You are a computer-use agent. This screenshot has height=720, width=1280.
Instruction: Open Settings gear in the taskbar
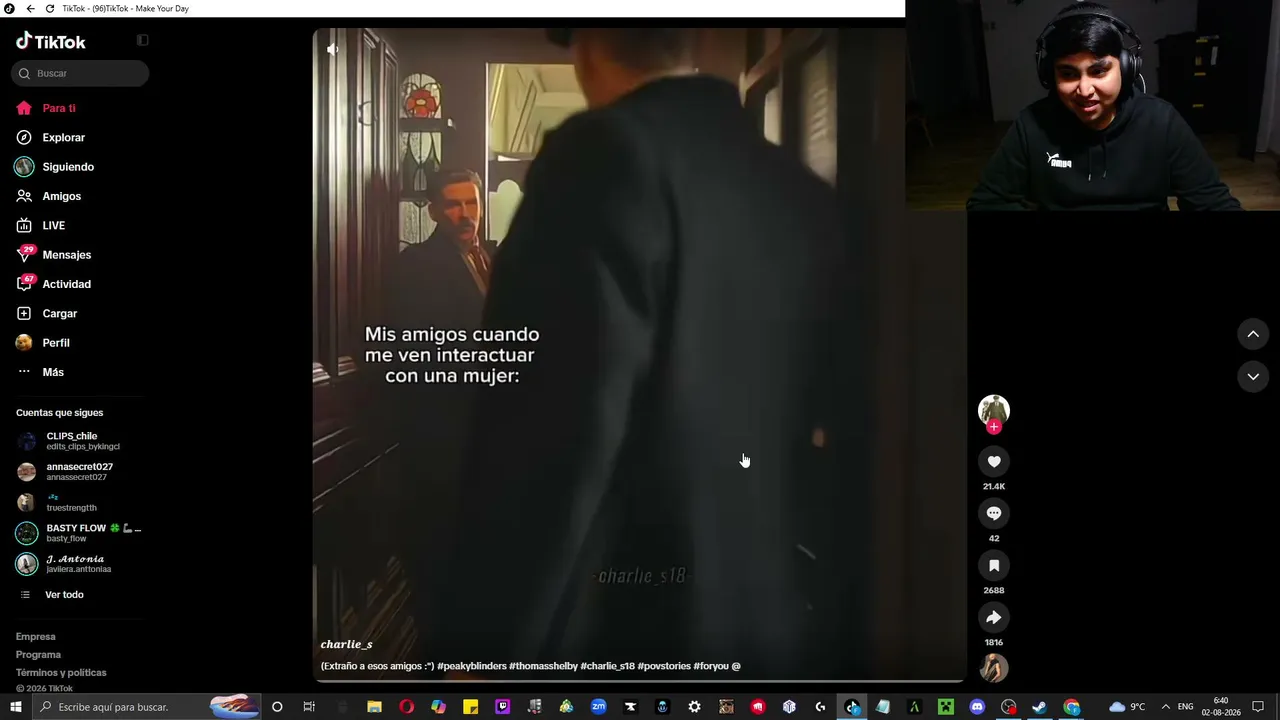[694, 707]
